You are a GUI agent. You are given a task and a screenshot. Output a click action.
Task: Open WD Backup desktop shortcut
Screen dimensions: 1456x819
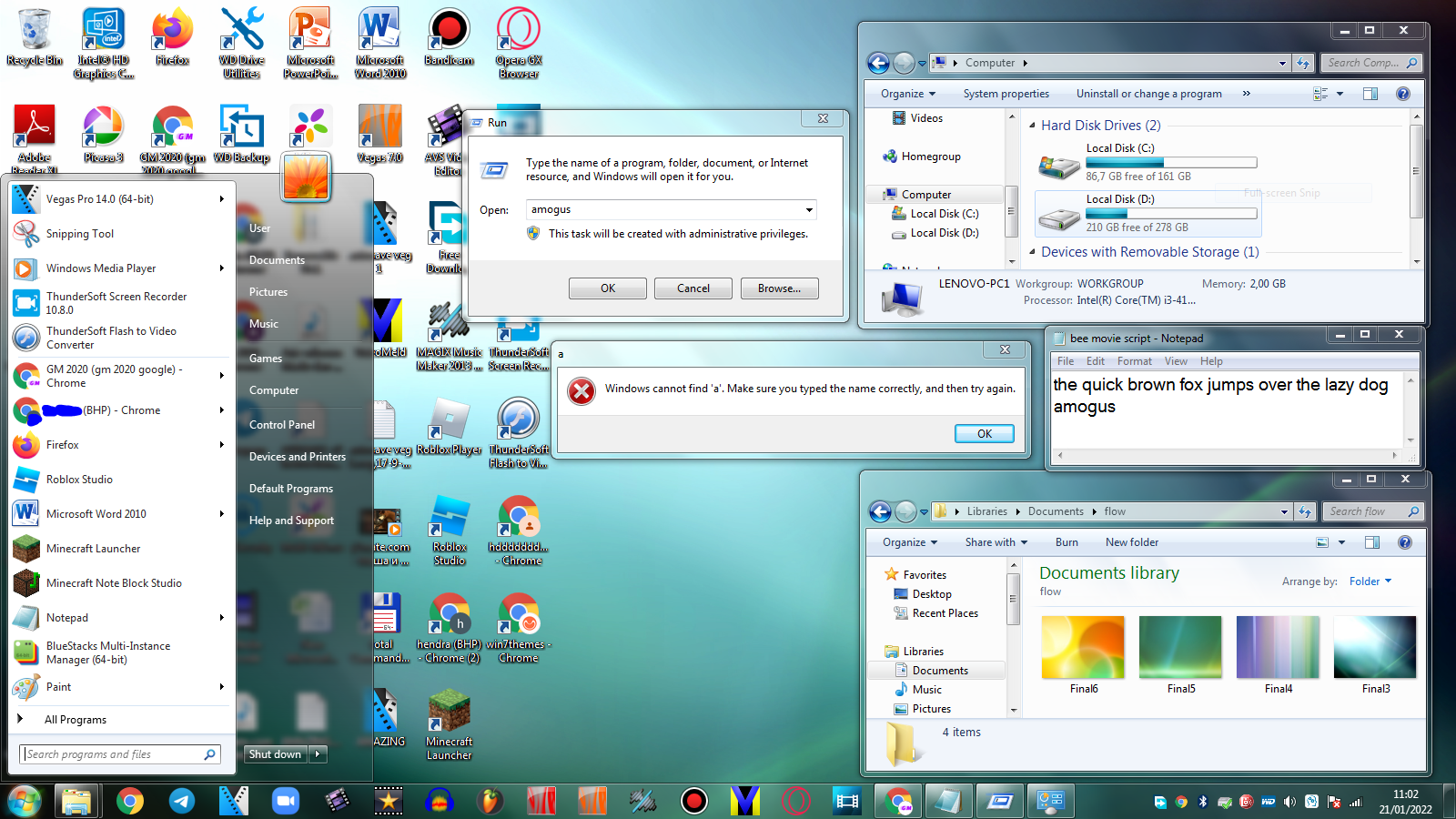click(241, 134)
